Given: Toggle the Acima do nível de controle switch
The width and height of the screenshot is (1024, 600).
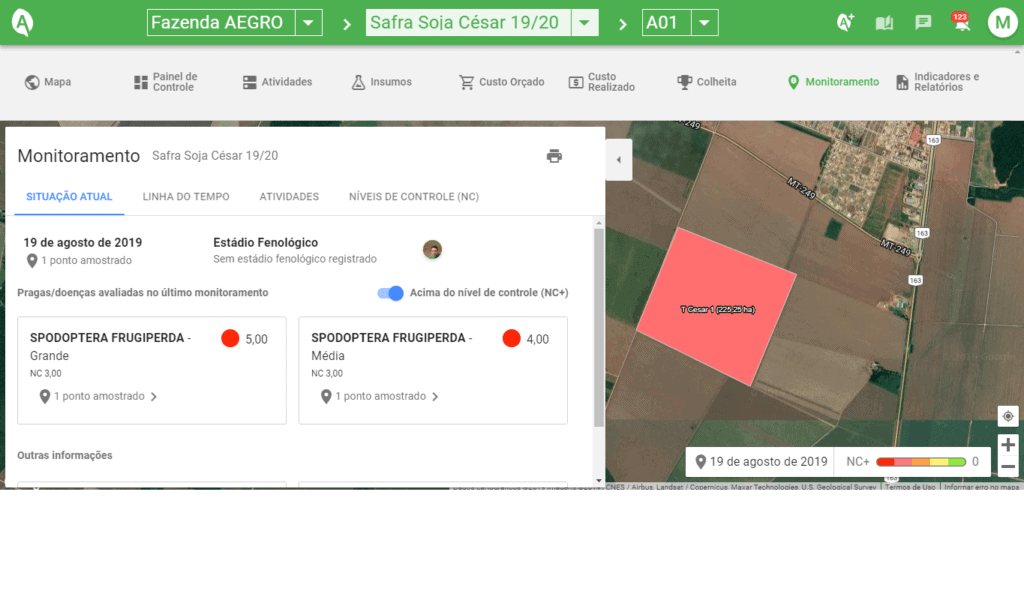Looking at the screenshot, I should tap(389, 293).
